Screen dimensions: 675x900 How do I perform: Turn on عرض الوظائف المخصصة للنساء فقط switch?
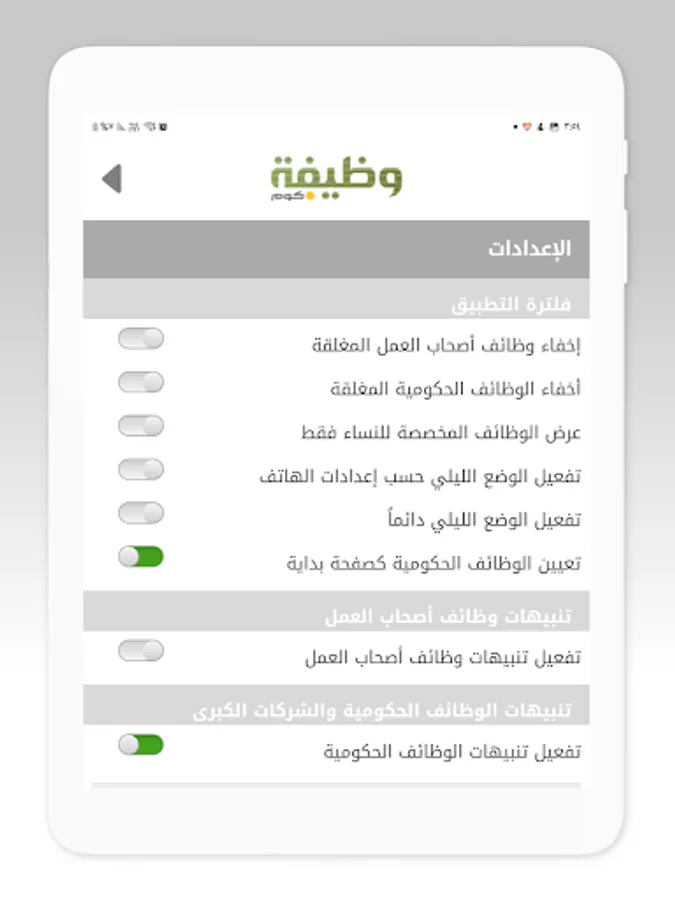[x=140, y=426]
